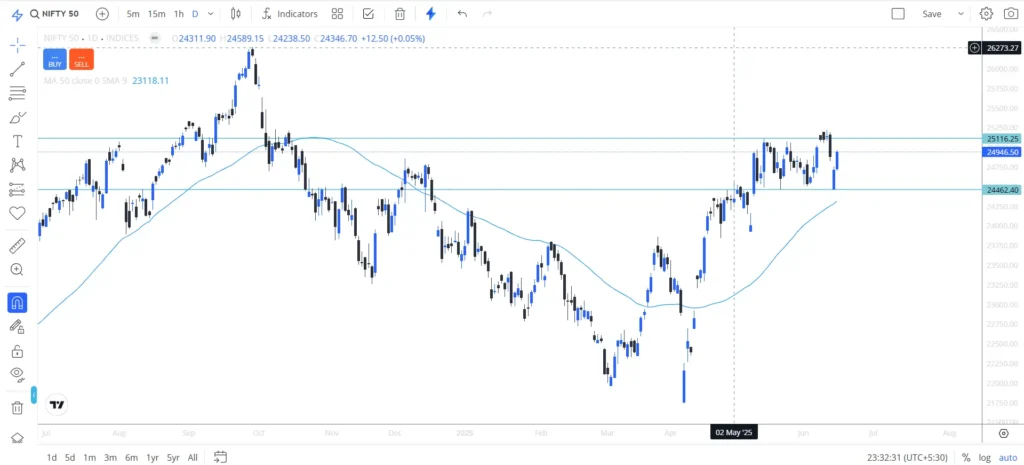Select the zoom in magnifier tool
Viewport: 1024px width, 465px height.
18,270
